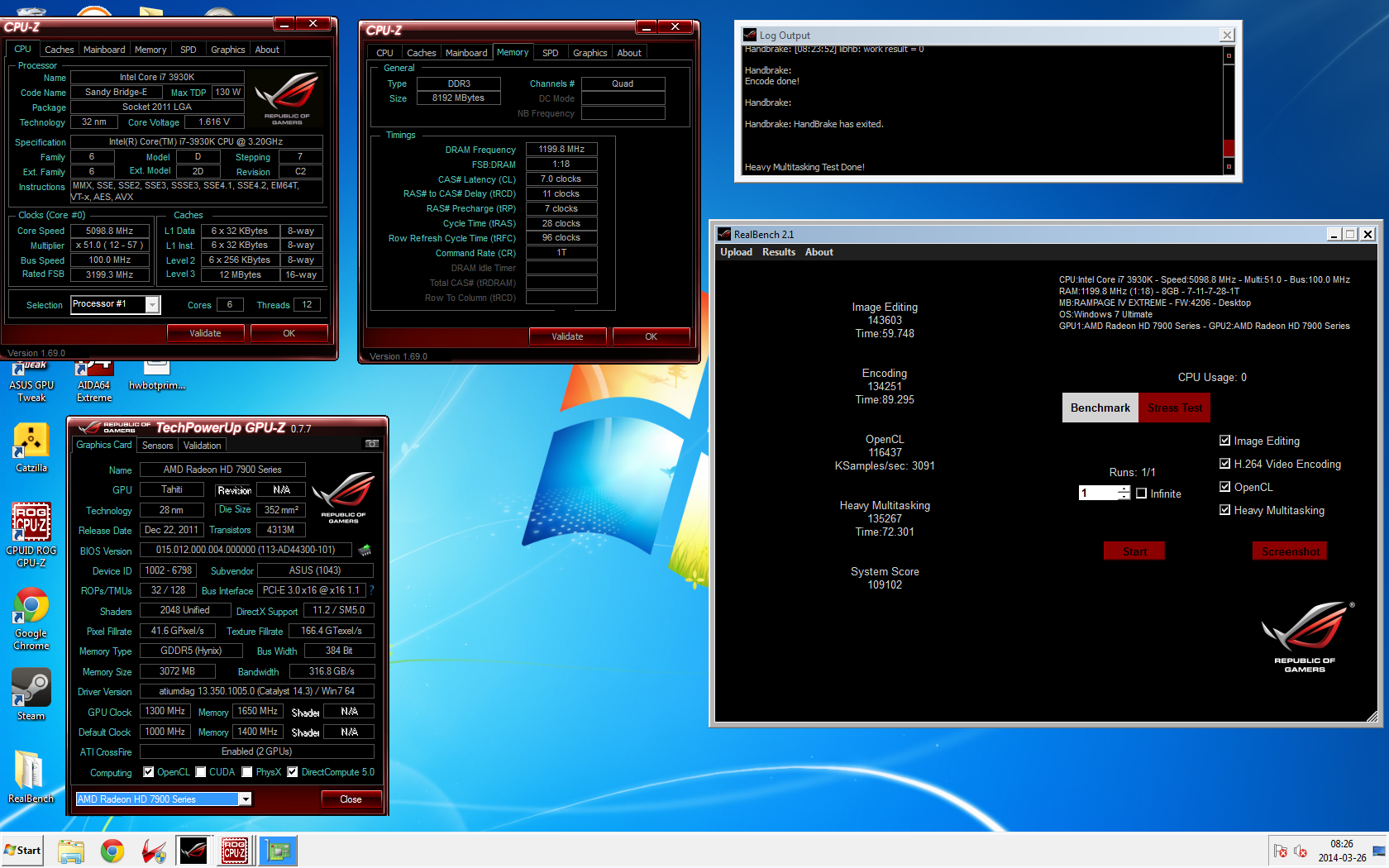Click the GPU-Z taskbar button
This screenshot has height=868, width=1389.
pyautogui.click(x=278, y=851)
